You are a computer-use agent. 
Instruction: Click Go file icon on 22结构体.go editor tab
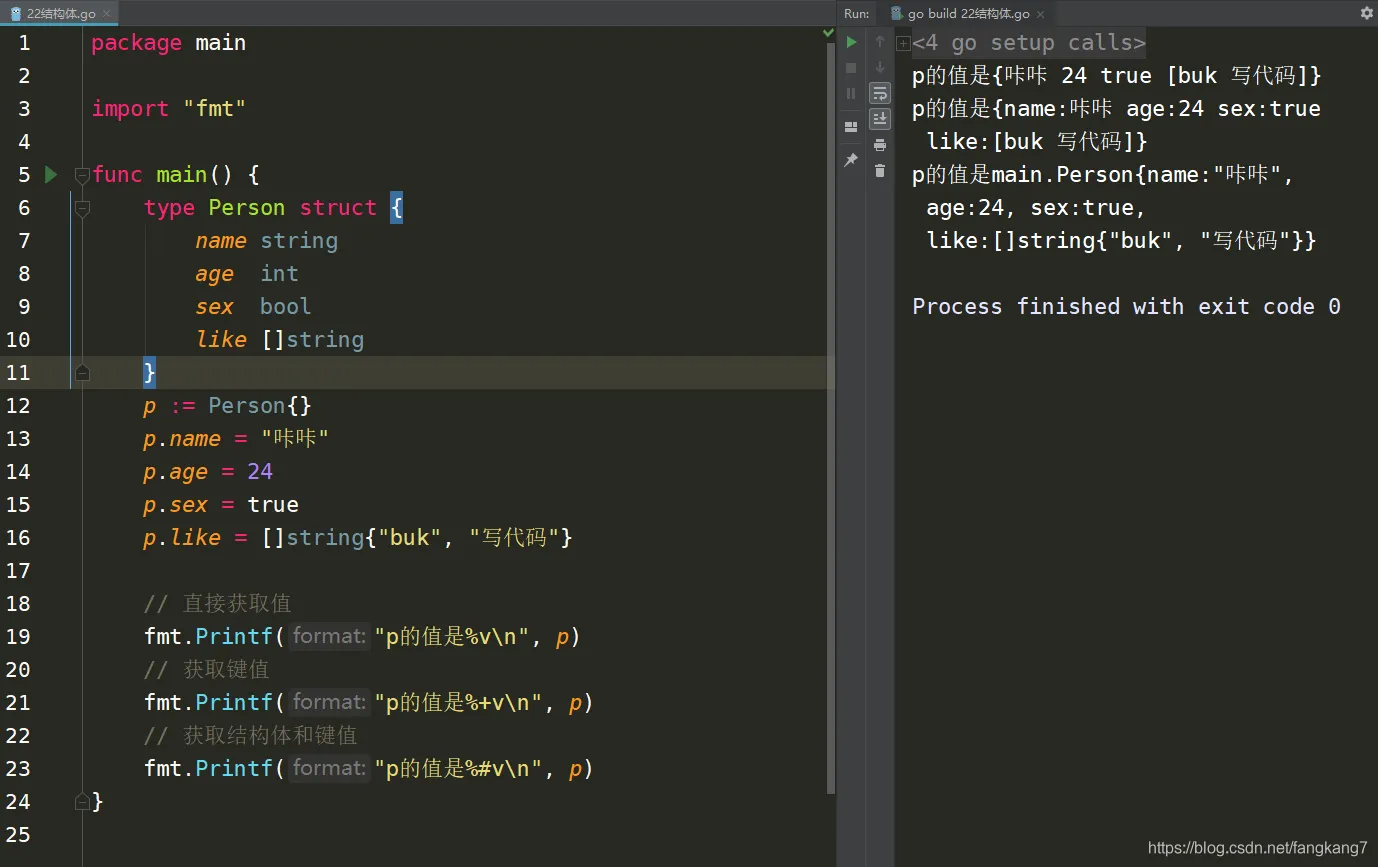point(15,14)
